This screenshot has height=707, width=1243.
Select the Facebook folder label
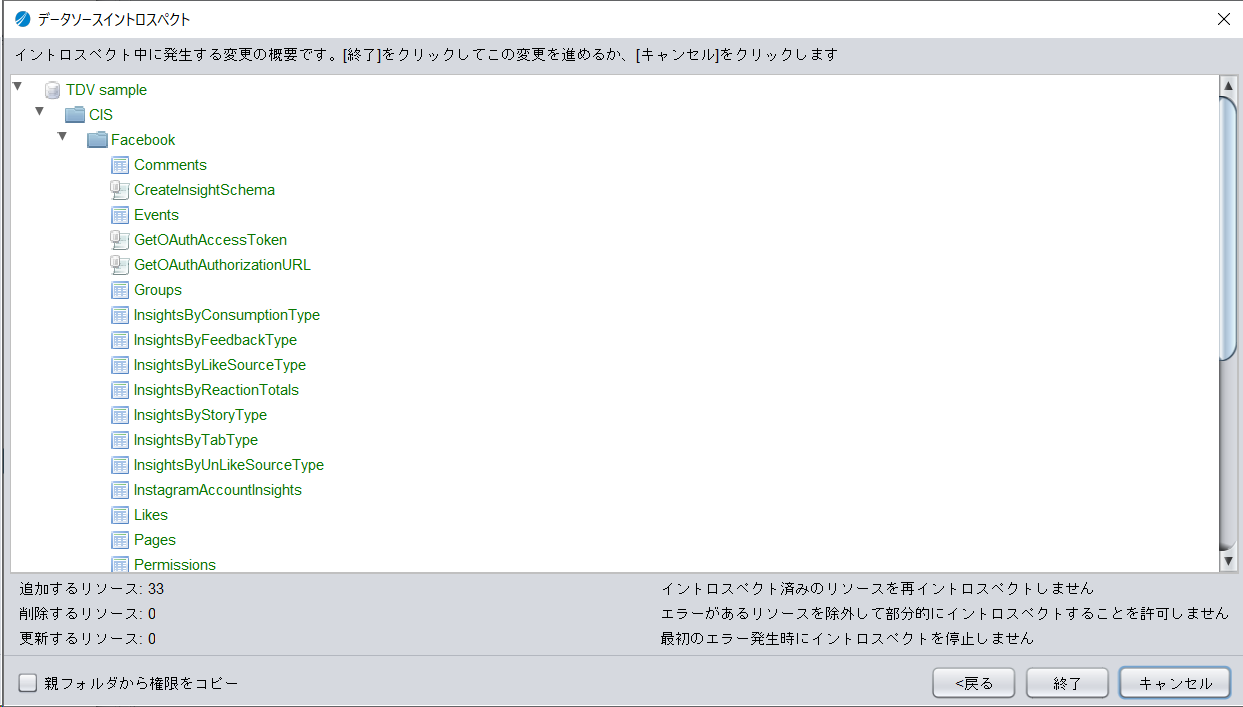pos(143,140)
